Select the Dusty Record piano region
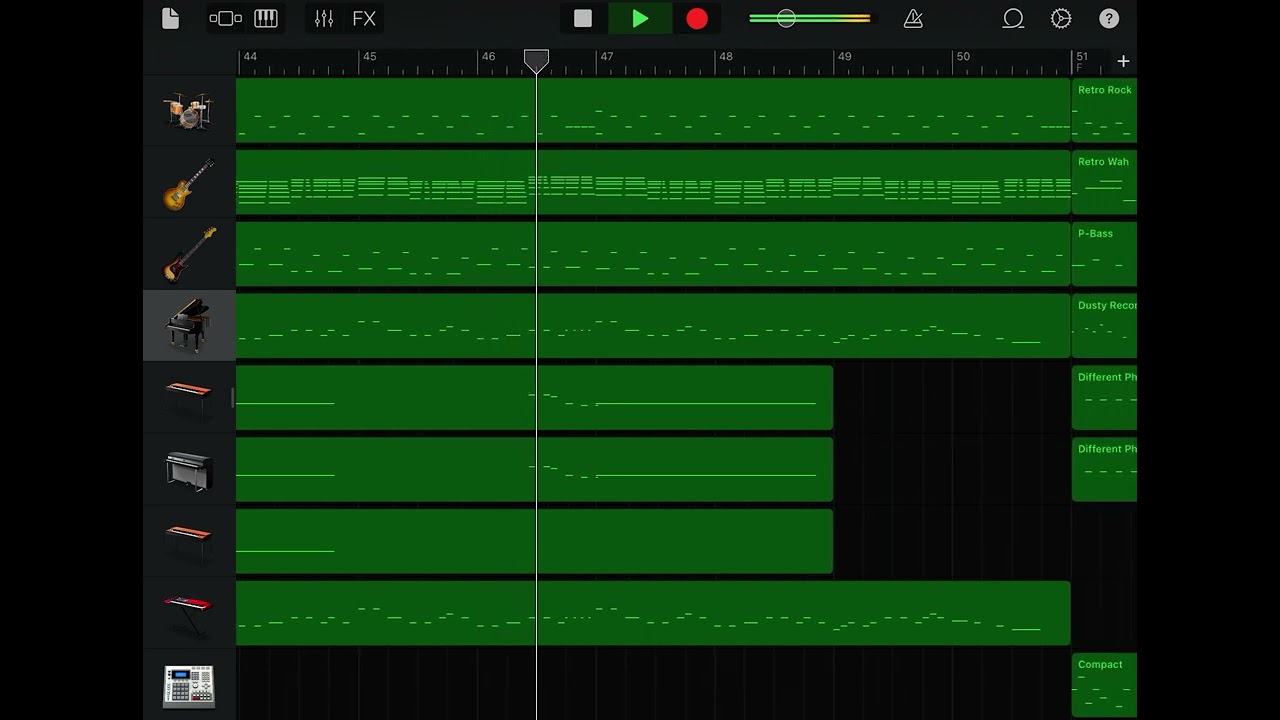This screenshot has width=1280, height=720. click(x=1104, y=326)
